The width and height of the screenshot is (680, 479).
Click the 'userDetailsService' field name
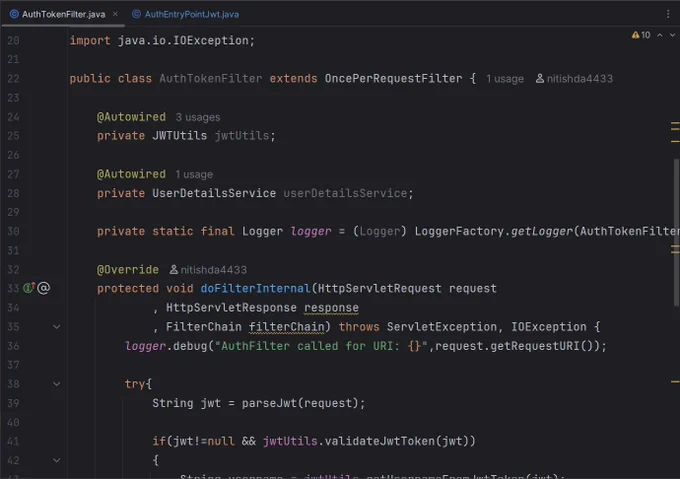(x=345, y=193)
